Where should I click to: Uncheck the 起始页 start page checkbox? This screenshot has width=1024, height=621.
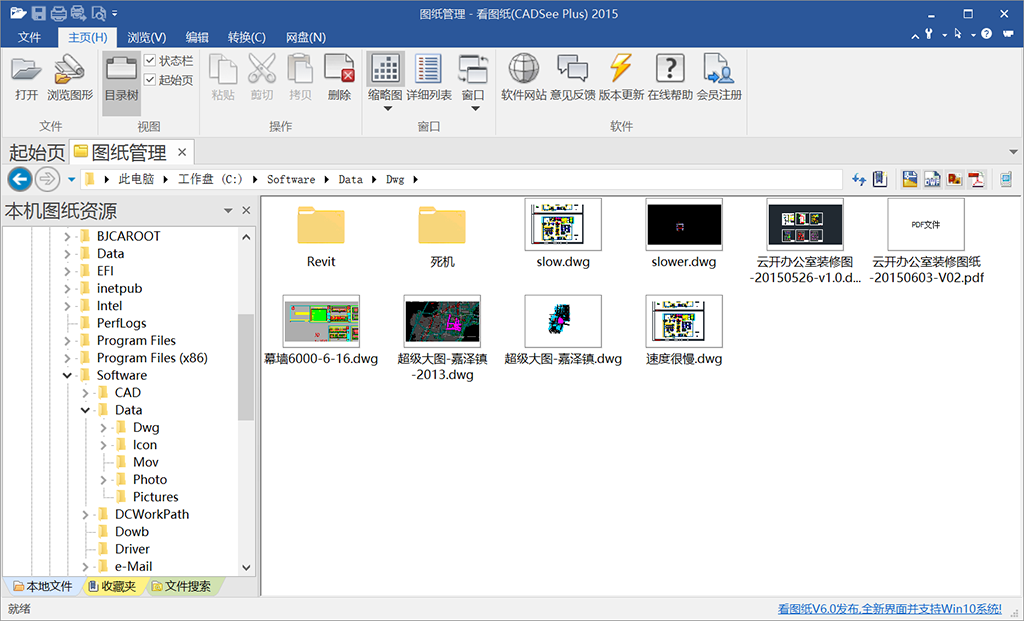click(150, 80)
